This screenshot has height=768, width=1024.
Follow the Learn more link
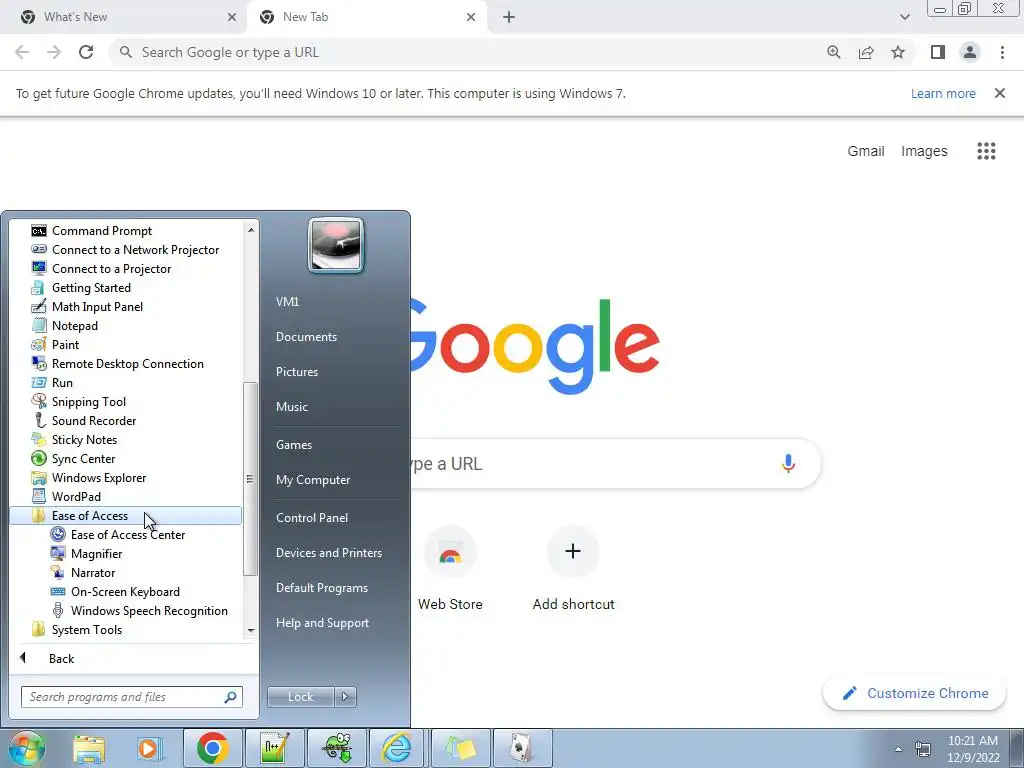click(943, 93)
